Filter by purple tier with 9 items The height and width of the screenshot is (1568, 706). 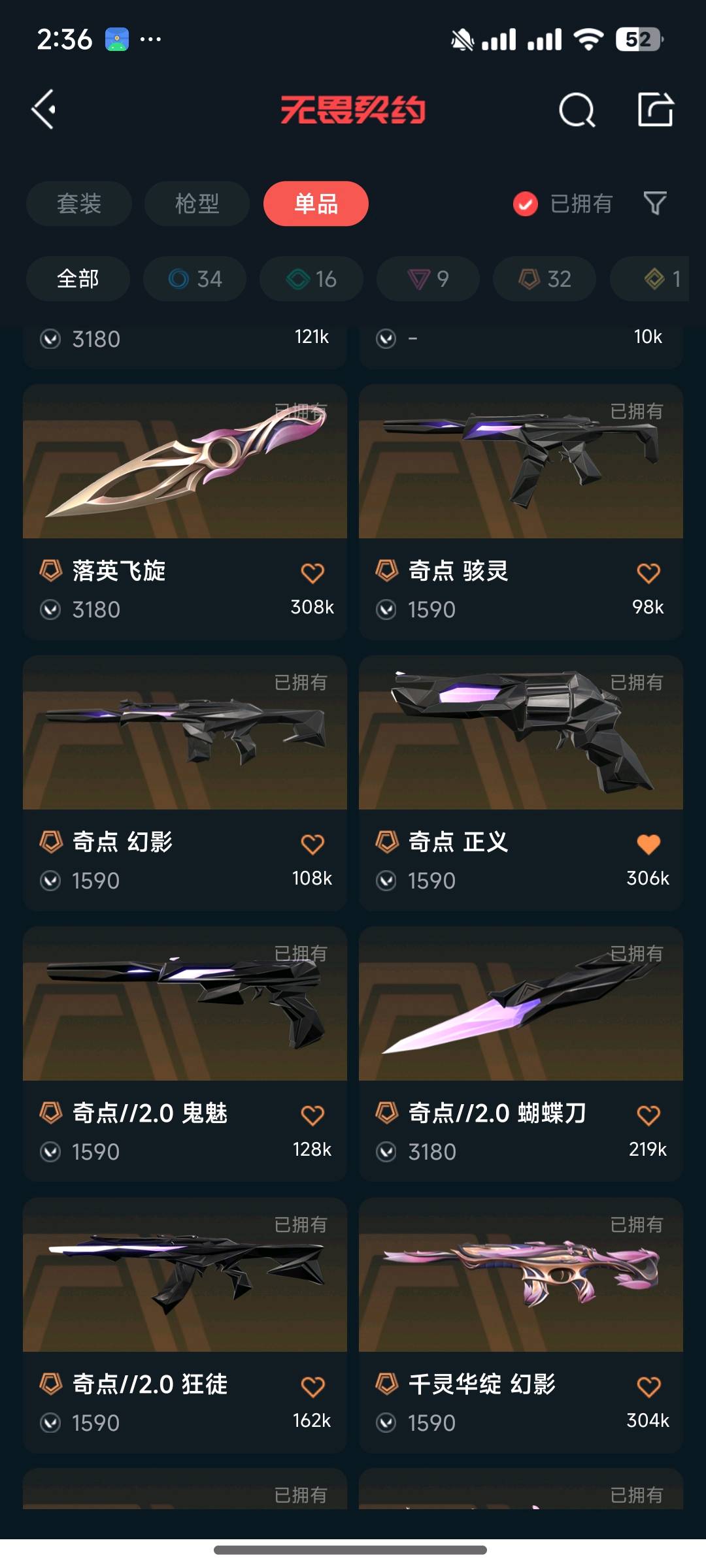click(x=428, y=279)
